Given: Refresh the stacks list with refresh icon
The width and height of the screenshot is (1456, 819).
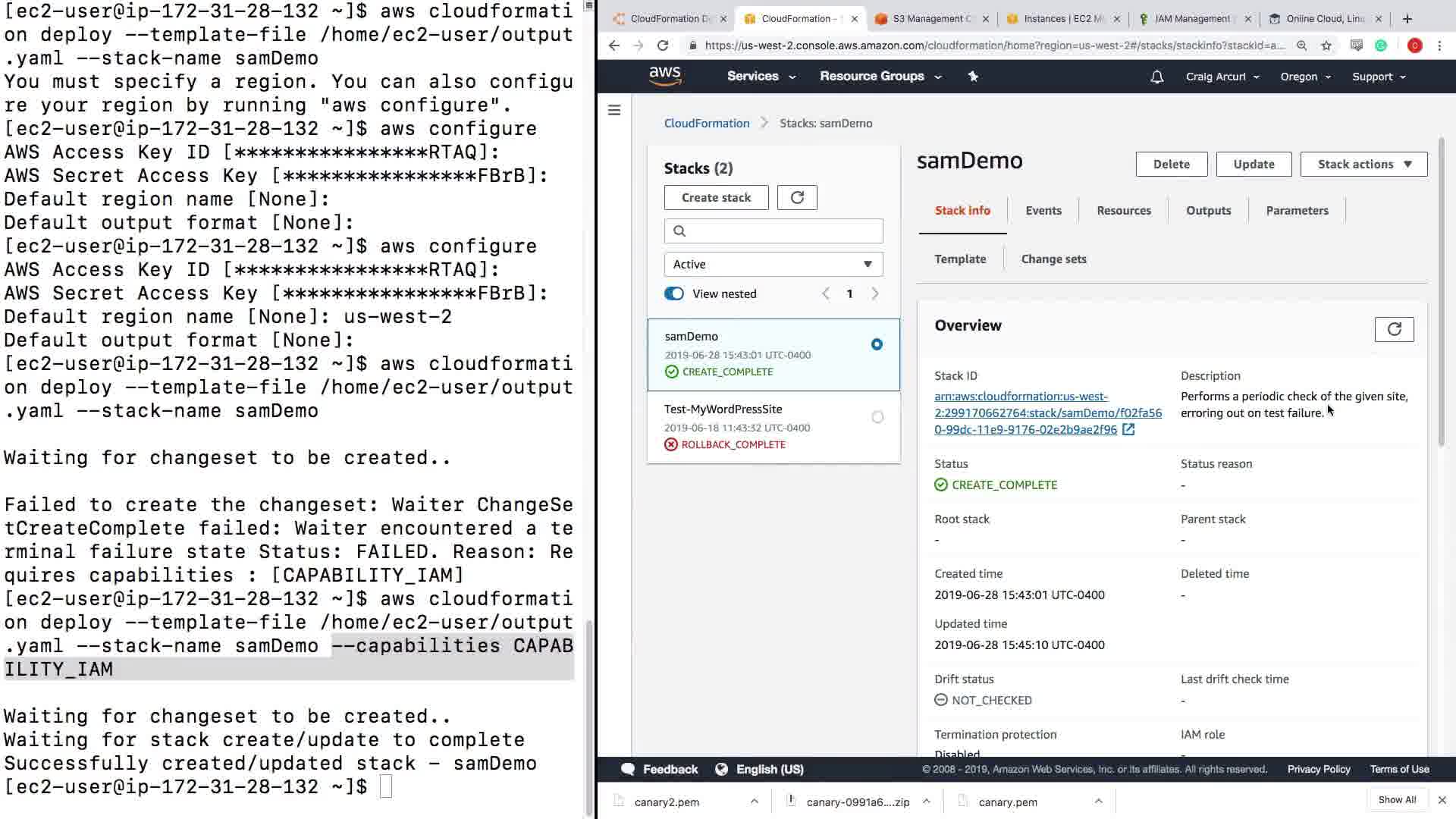Looking at the screenshot, I should (797, 197).
